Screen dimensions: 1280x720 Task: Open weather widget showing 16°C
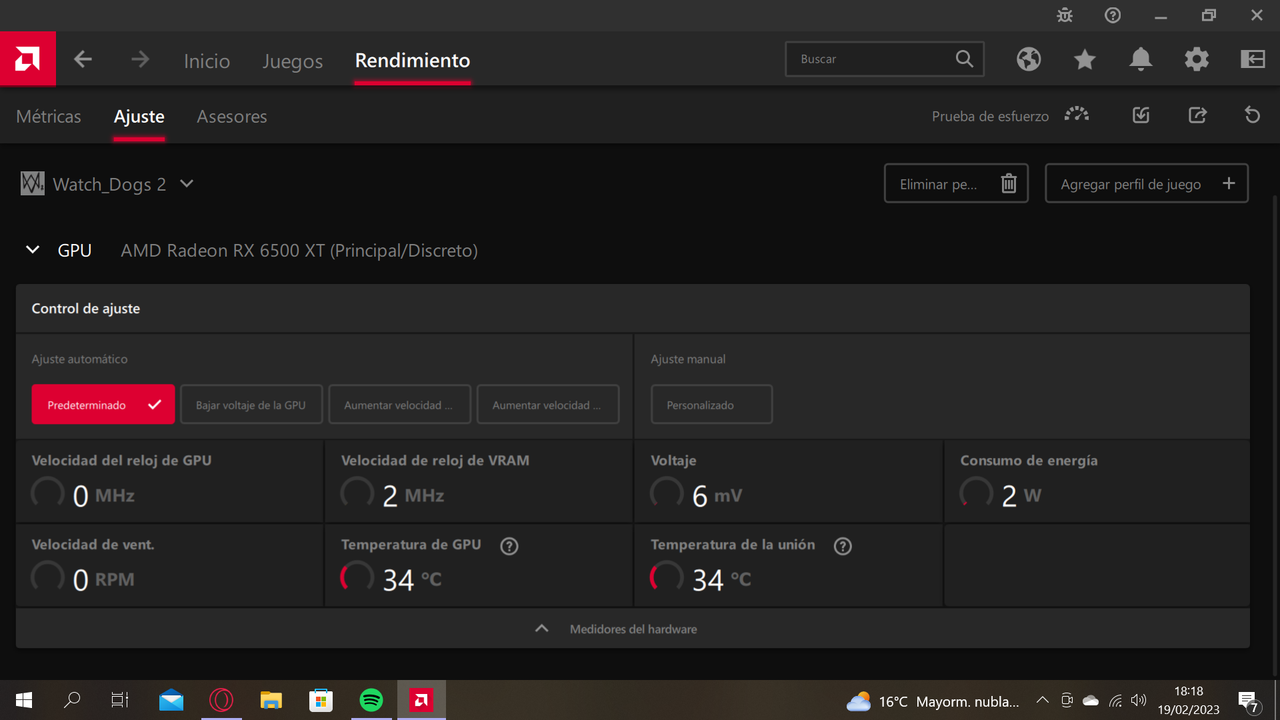[933, 701]
